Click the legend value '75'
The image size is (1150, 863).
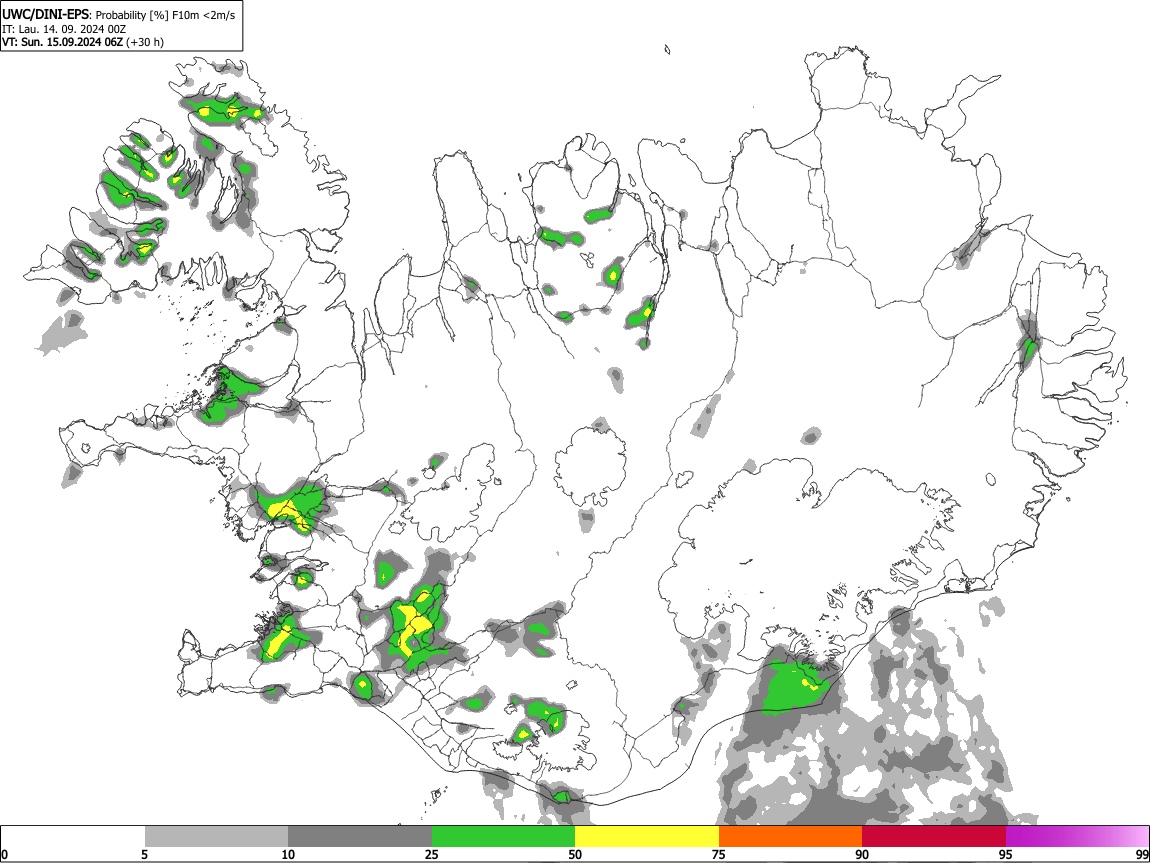(719, 854)
